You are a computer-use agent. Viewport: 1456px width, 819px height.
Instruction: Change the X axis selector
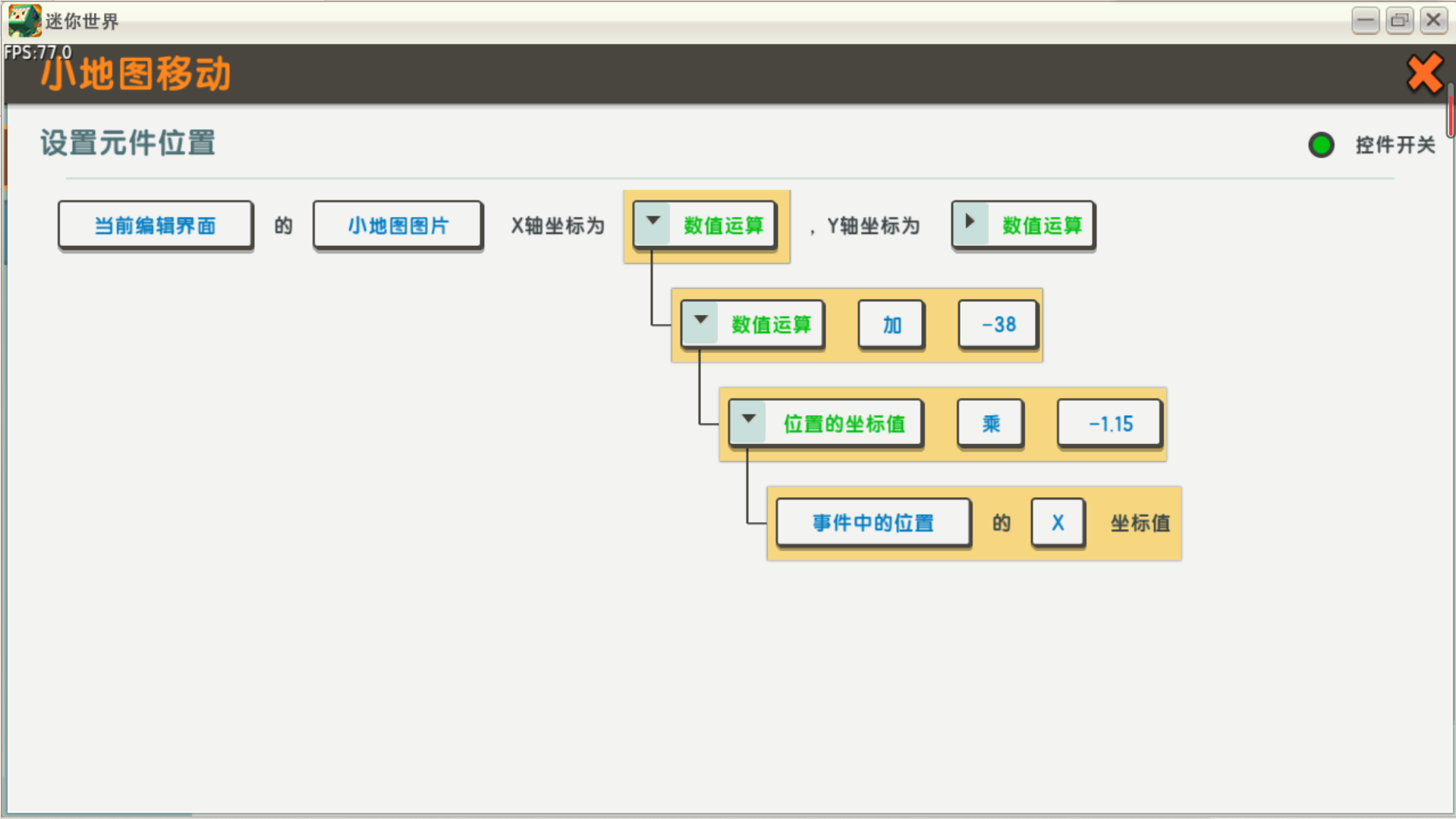(1058, 523)
